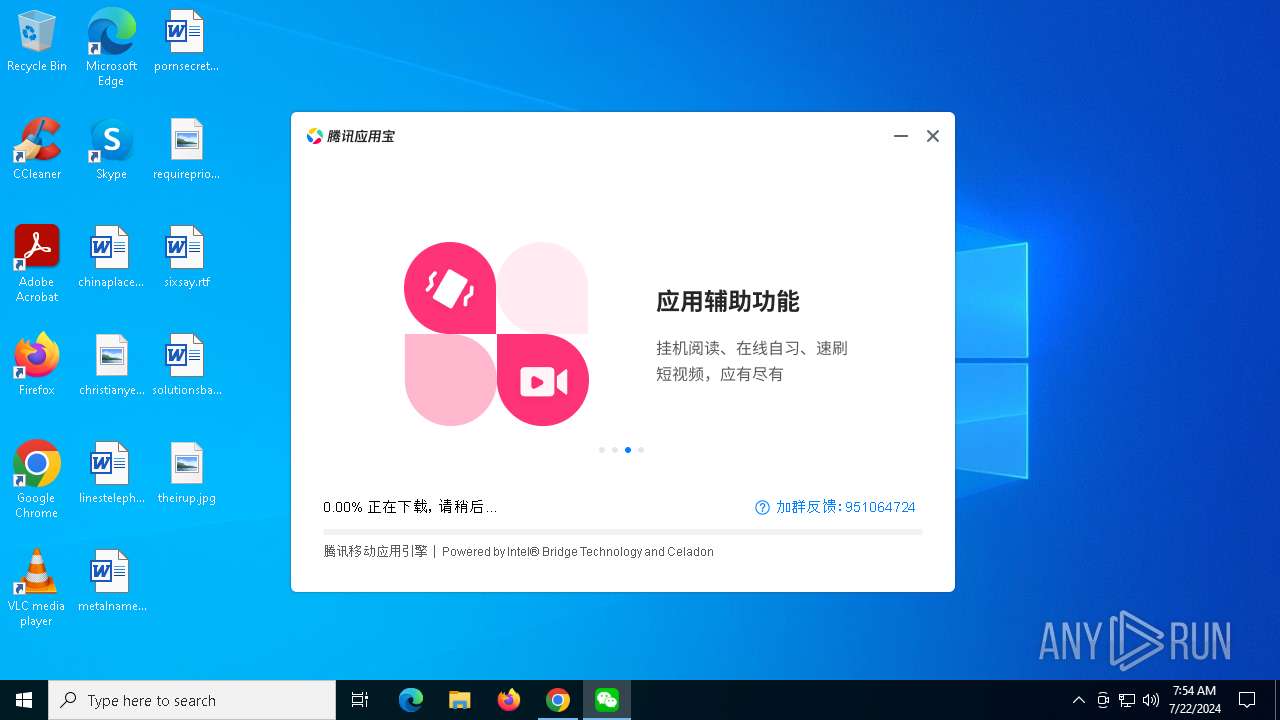Select the christianye image file
Viewport: 1280px width, 720px height.
(111, 366)
